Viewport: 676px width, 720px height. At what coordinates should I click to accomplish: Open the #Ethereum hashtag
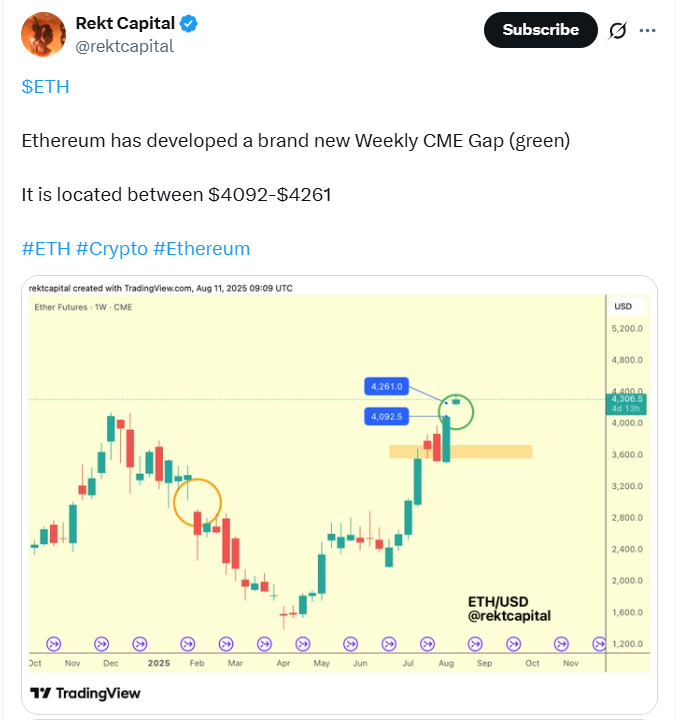[x=202, y=248]
